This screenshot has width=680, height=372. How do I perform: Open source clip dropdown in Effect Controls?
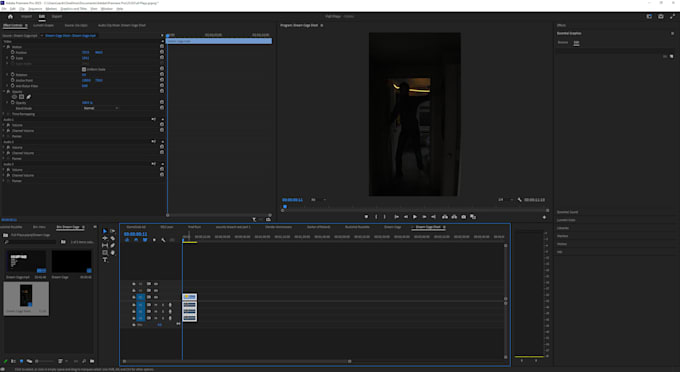point(42,36)
